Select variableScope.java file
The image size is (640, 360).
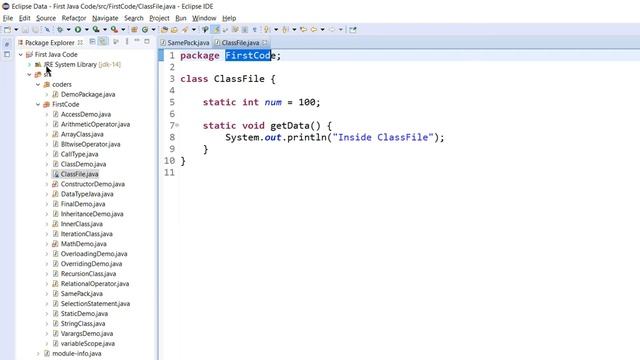point(87,343)
